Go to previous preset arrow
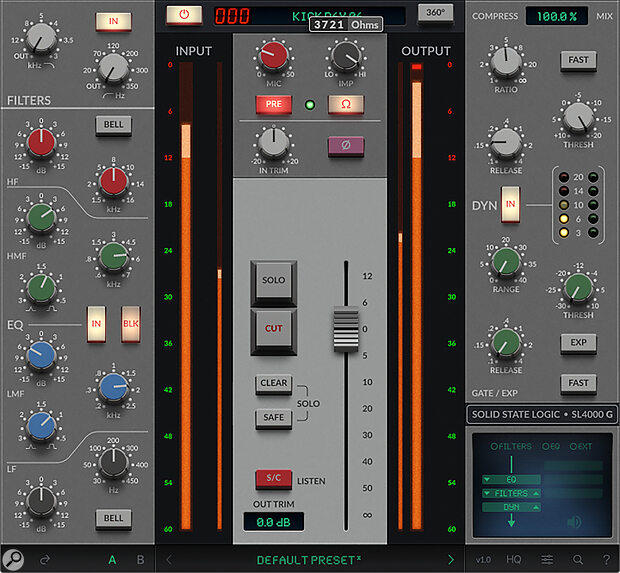Image resolution: width=620 pixels, height=573 pixels. click(x=169, y=560)
